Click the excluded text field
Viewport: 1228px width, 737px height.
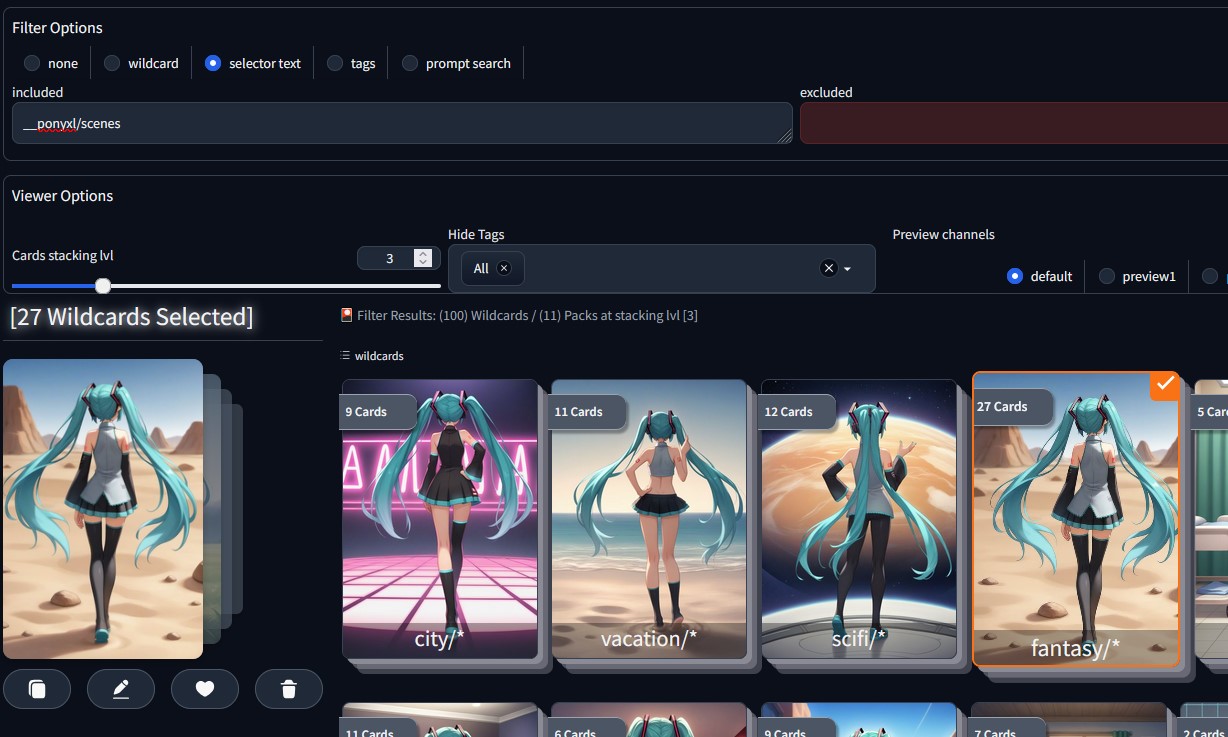[x=1010, y=123]
